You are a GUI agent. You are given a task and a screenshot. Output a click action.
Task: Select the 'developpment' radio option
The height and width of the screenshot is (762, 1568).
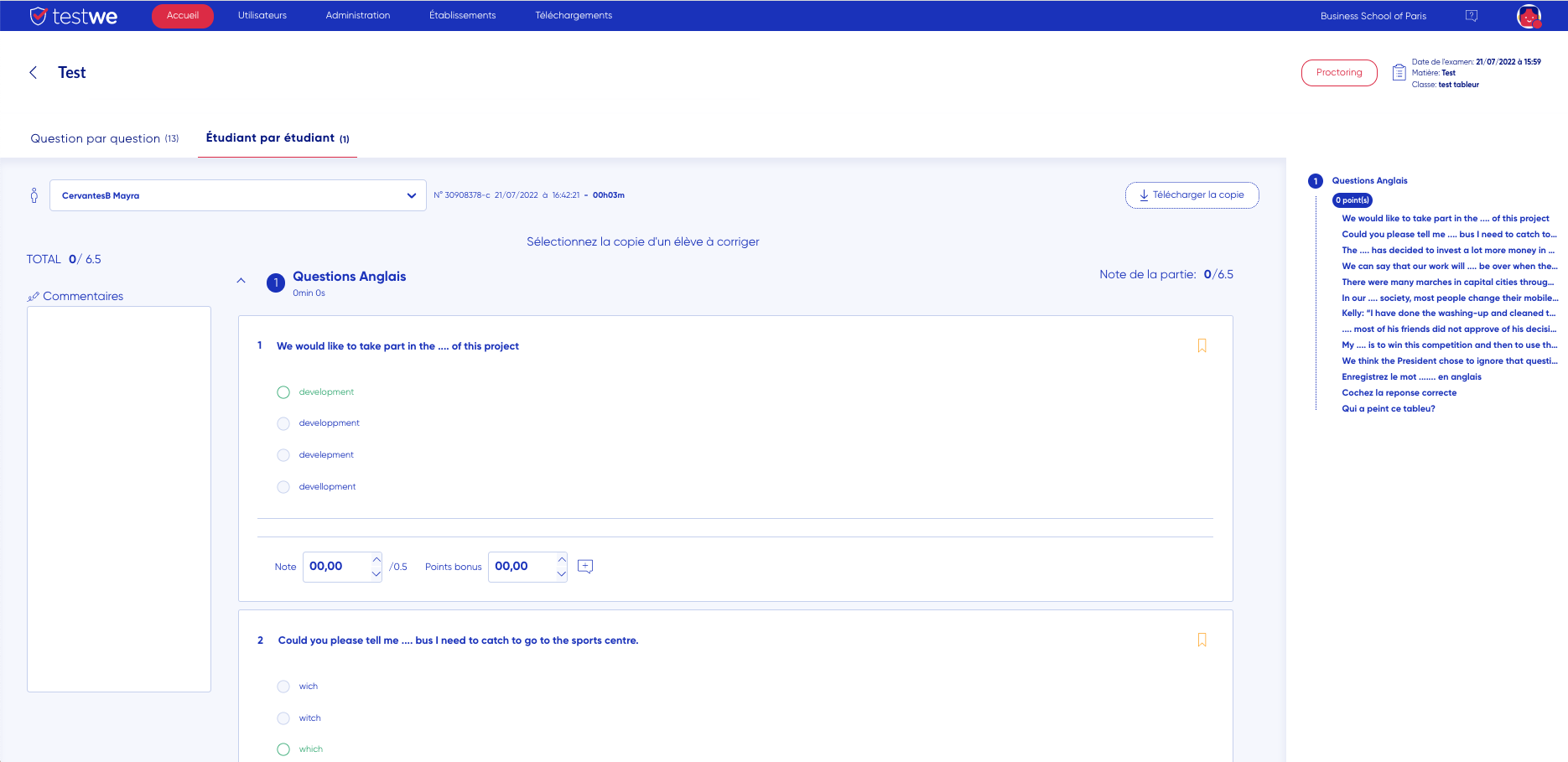coord(283,423)
